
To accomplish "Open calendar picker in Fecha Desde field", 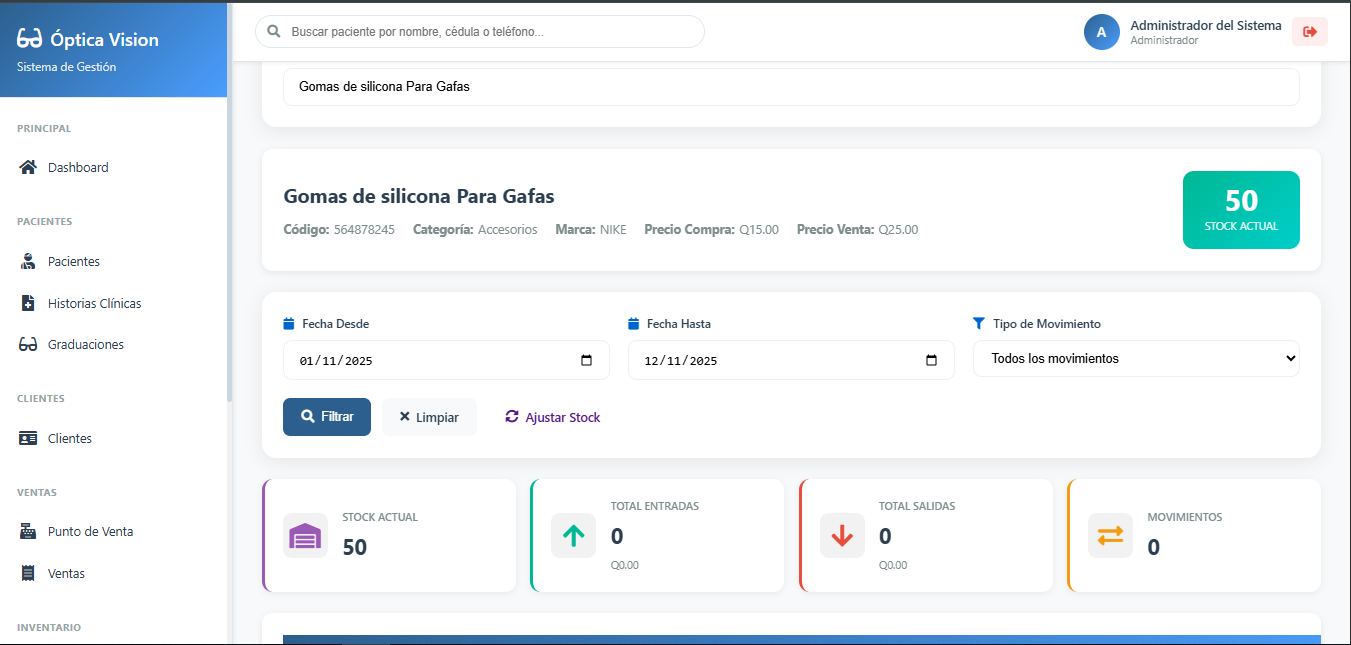I will 587,361.
